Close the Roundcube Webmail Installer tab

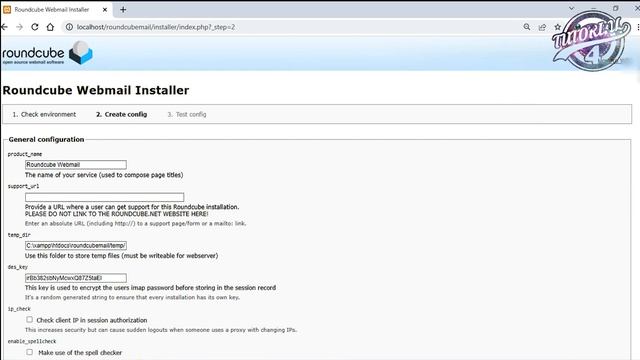(x=105, y=9)
